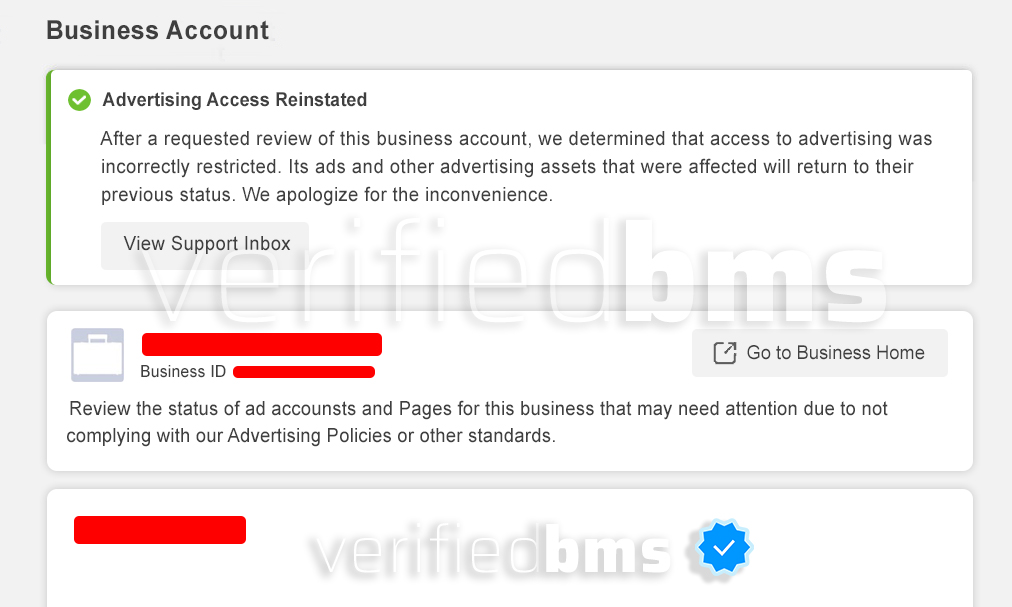Screen dimensions: 1012x607
Task: Click the green checkmark success icon
Action: [x=79, y=100]
